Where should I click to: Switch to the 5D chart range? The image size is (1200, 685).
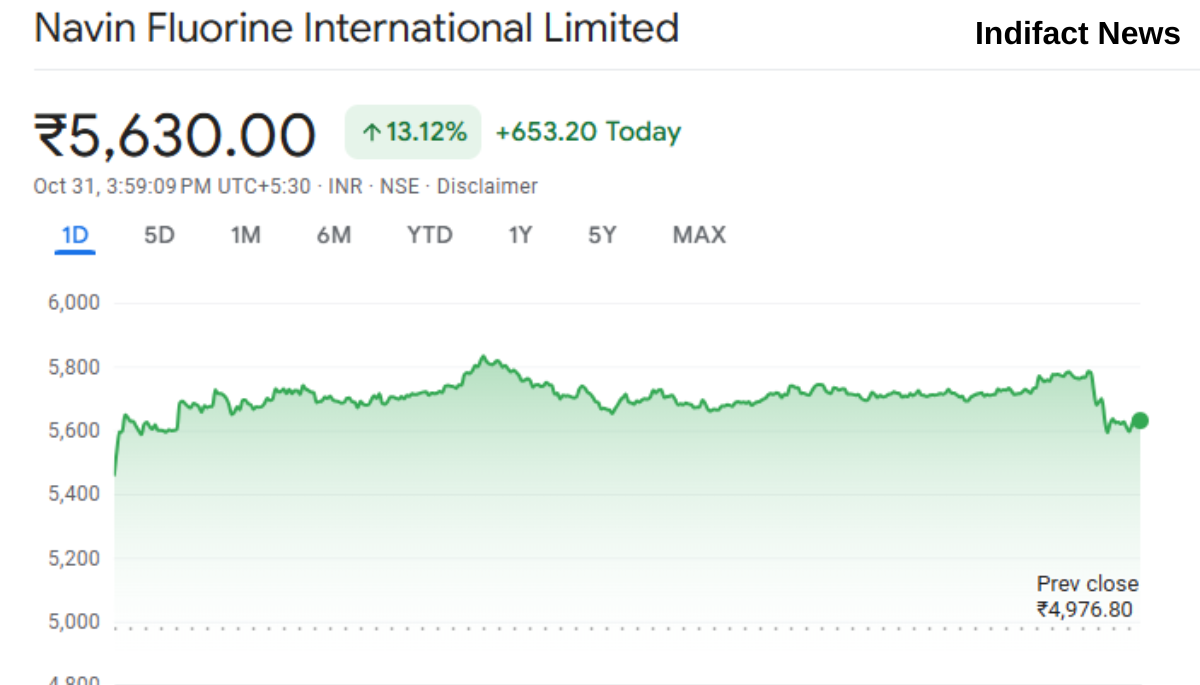159,236
